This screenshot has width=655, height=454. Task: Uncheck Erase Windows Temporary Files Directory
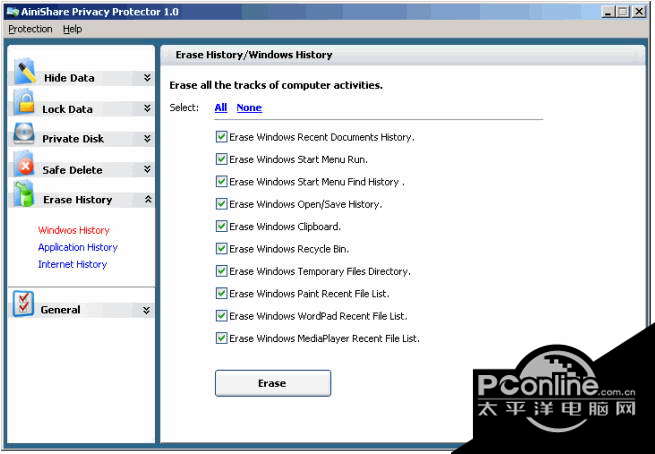[x=221, y=271]
